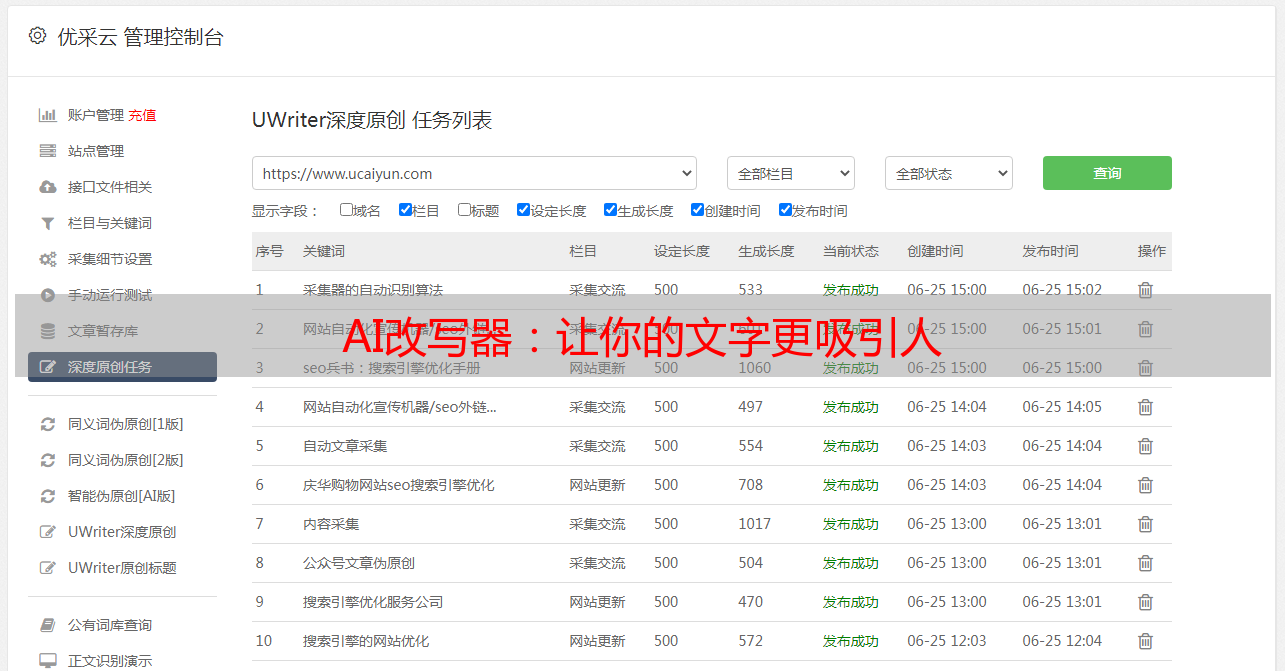The image size is (1285, 671).
Task: Click keyword 庆华购物网站seo搜索引擎优化 in row 6
Action: tap(398, 485)
